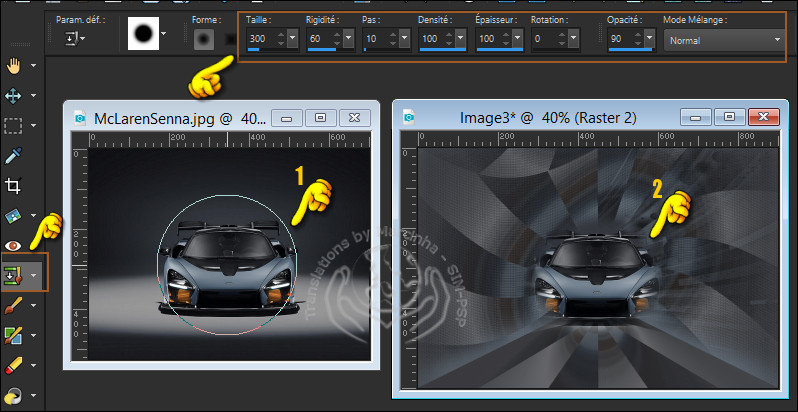Select the Move tool
Viewport: 798px width, 412px height.
[x=14, y=96]
